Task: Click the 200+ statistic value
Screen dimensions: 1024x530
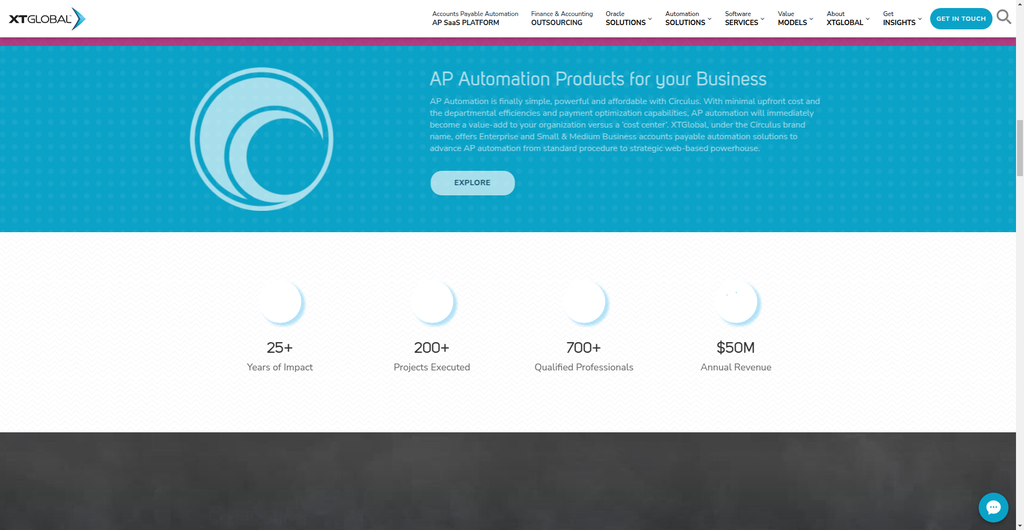Action: pos(432,347)
